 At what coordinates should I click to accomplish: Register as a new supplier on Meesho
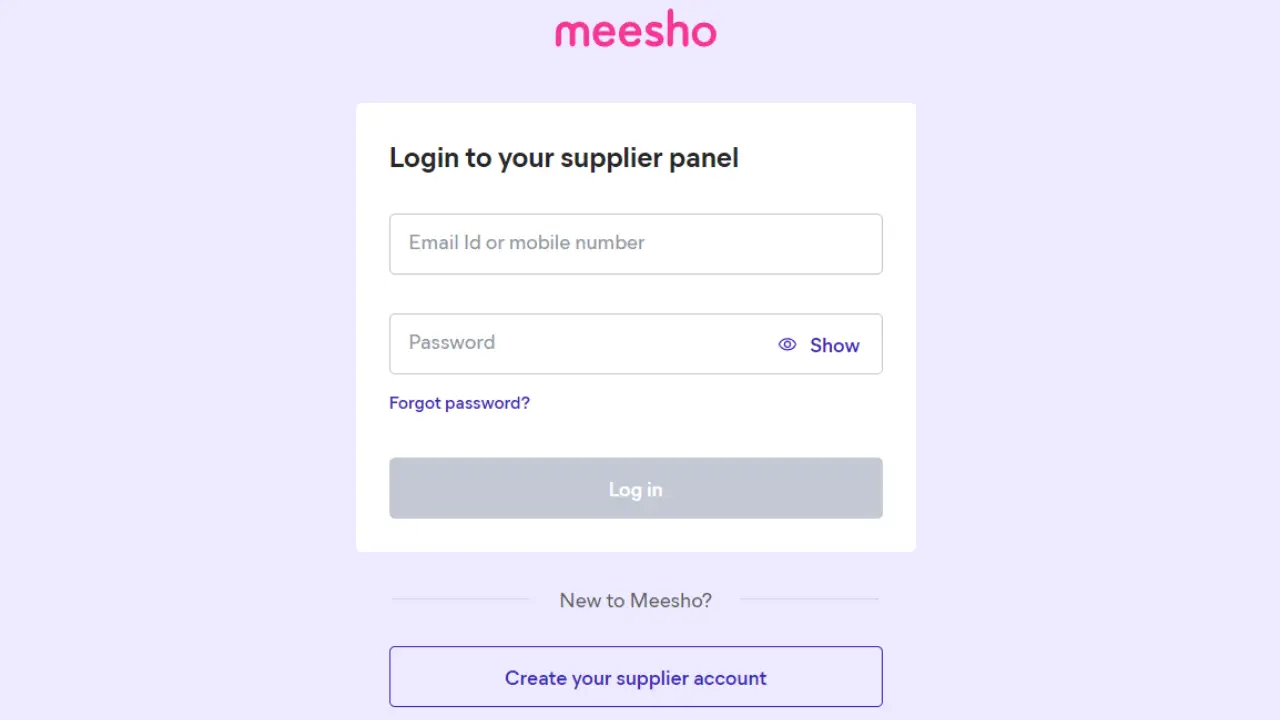[x=635, y=677]
